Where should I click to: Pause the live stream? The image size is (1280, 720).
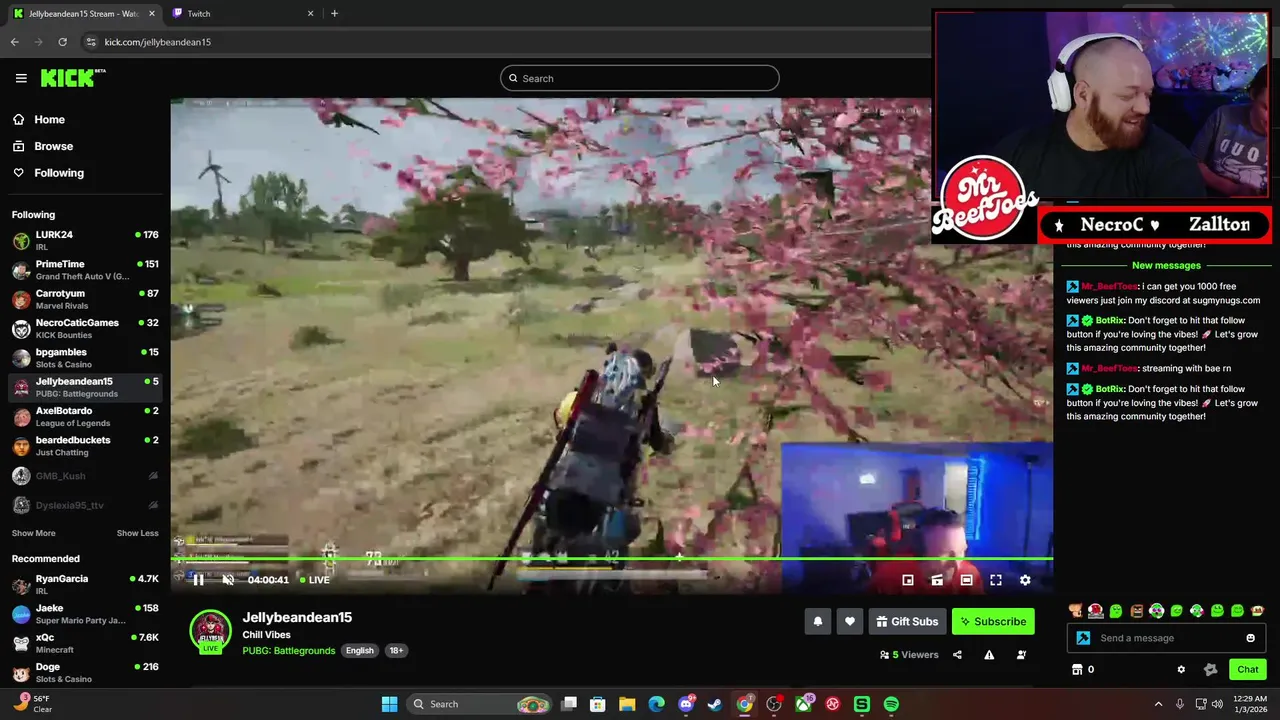[x=198, y=580]
